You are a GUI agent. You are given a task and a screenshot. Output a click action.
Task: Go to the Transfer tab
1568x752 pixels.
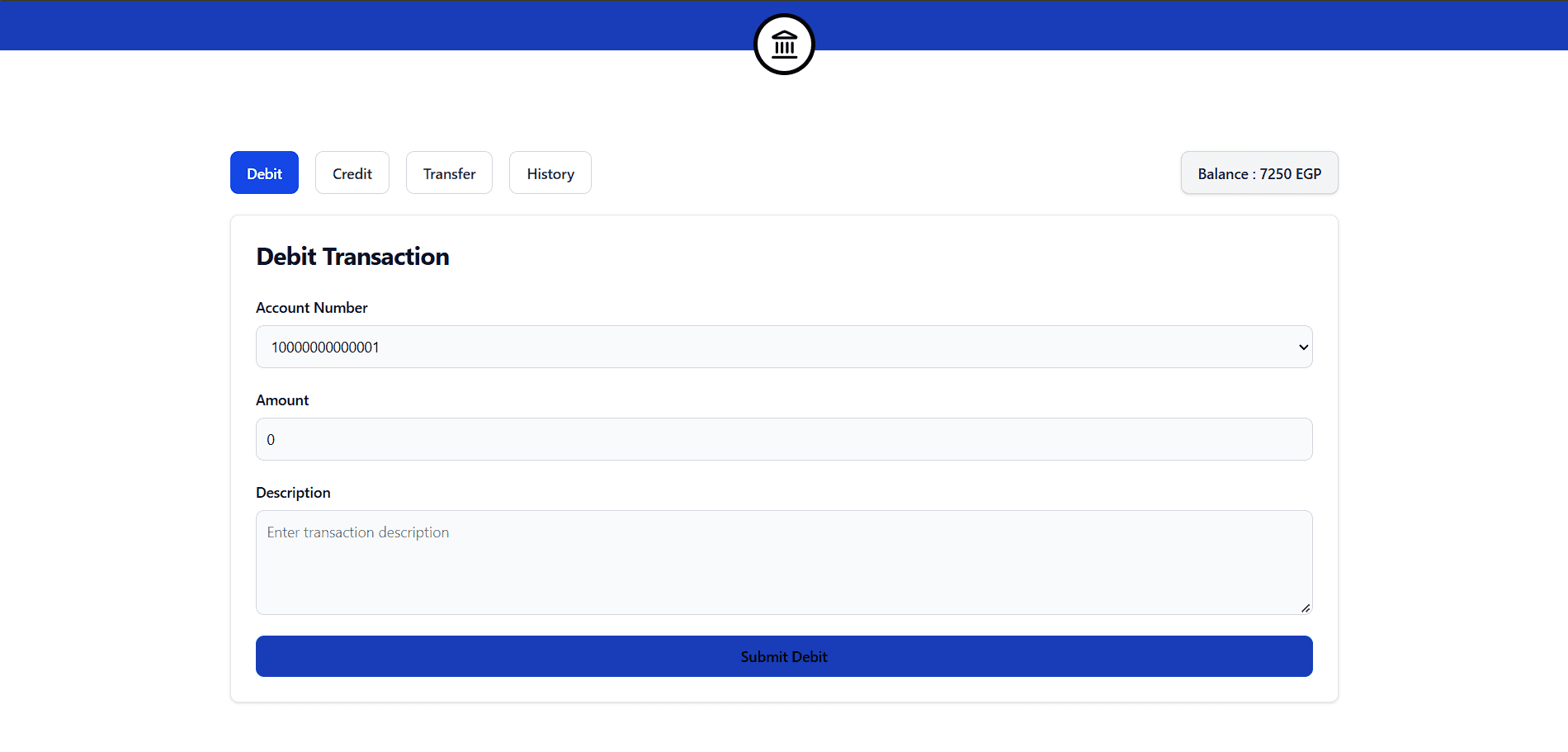(449, 173)
